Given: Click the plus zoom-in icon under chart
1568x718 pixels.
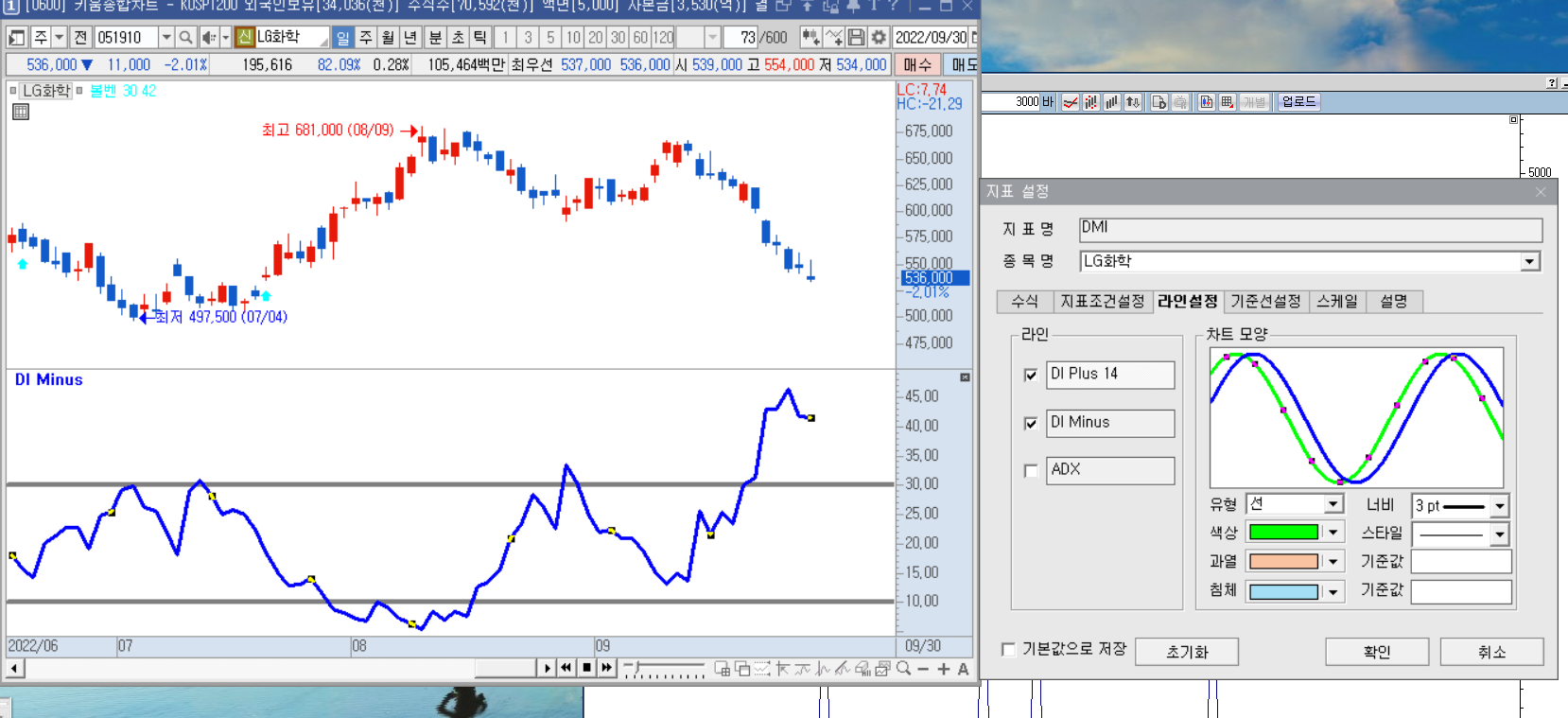Looking at the screenshot, I should point(943,669).
